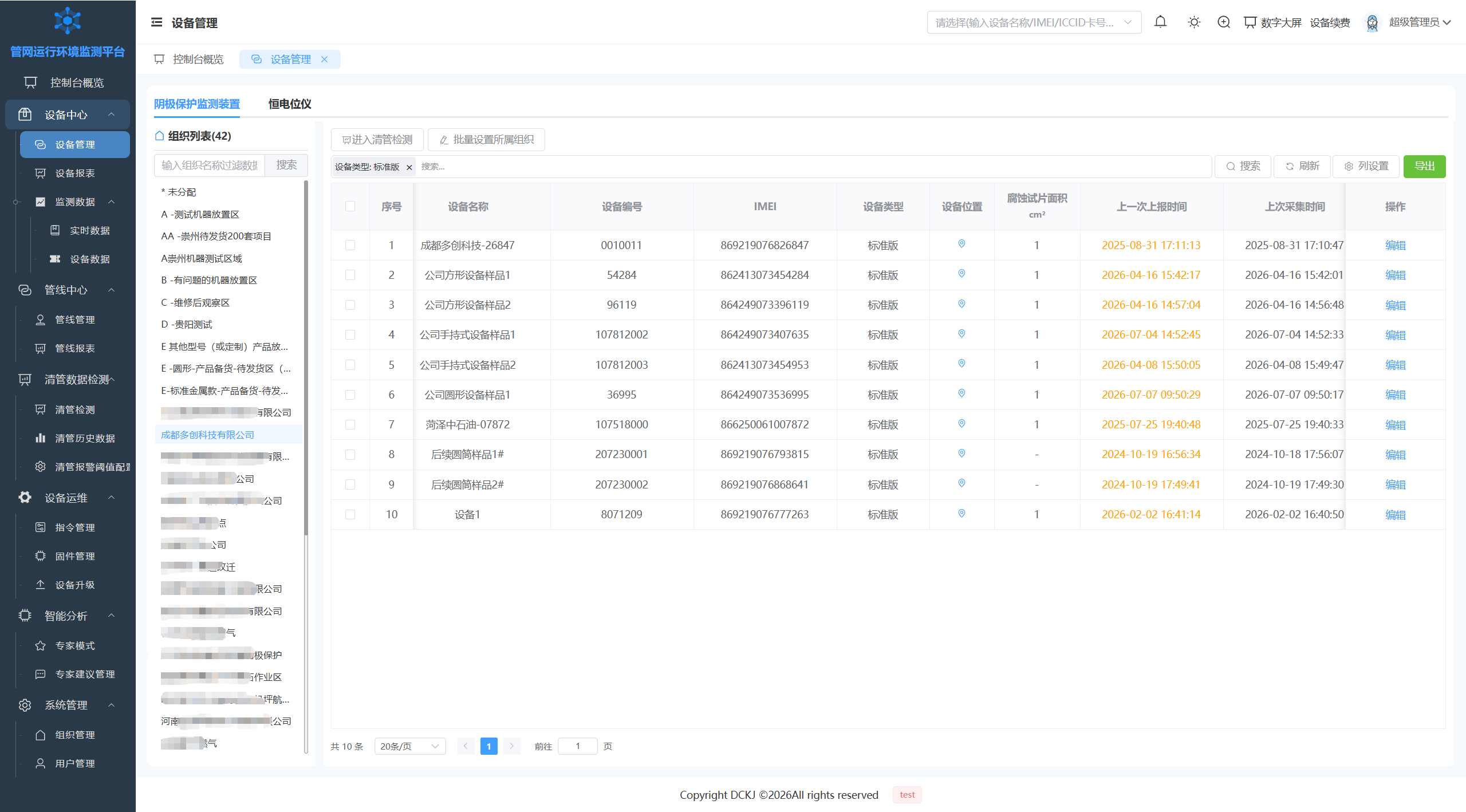
Task: Open 指令管理 sidebar item
Action: (x=74, y=527)
